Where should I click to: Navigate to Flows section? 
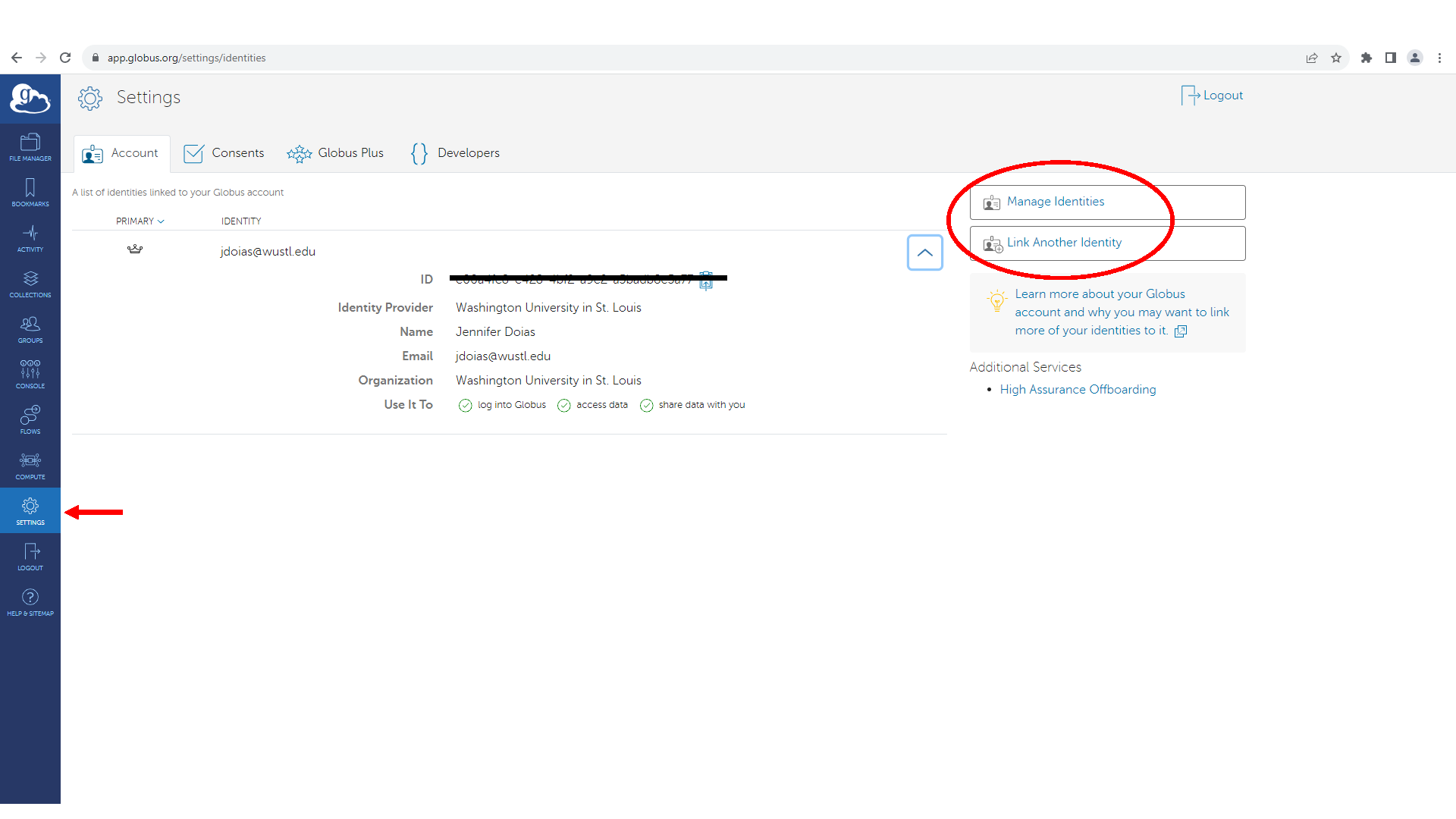click(29, 420)
